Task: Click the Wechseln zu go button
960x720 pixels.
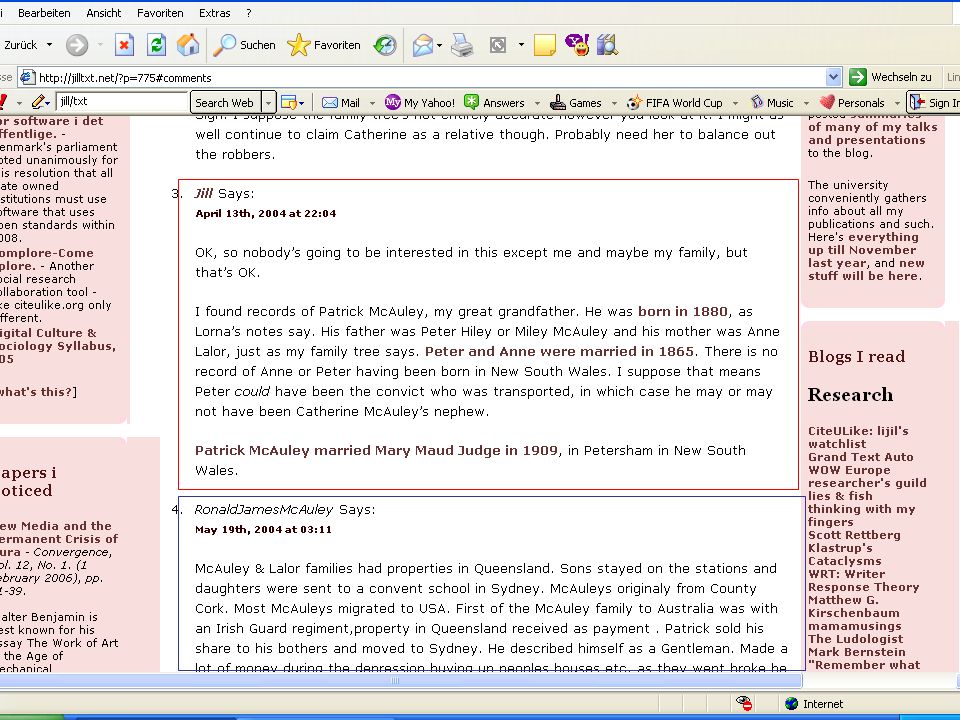Action: click(891, 77)
